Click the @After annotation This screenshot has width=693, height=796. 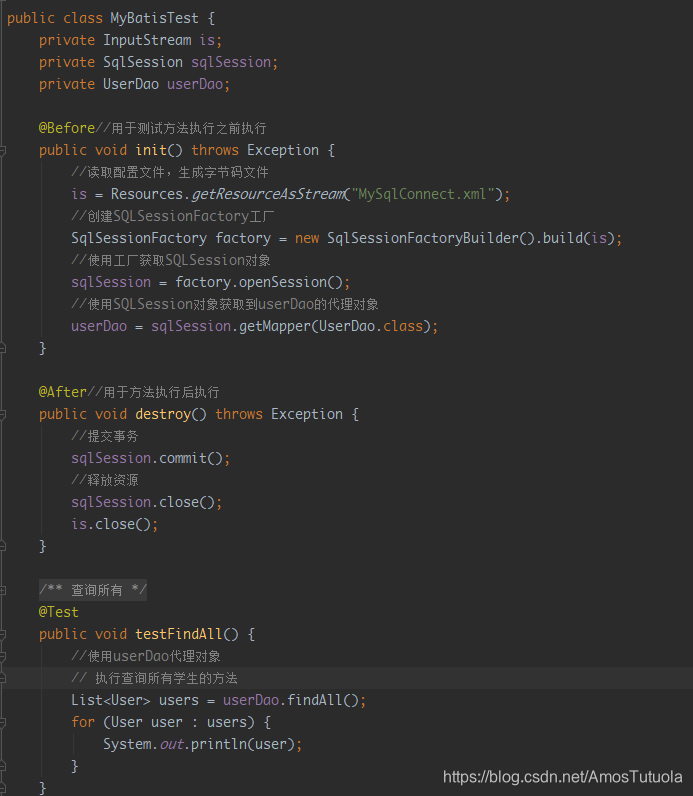tap(62, 392)
